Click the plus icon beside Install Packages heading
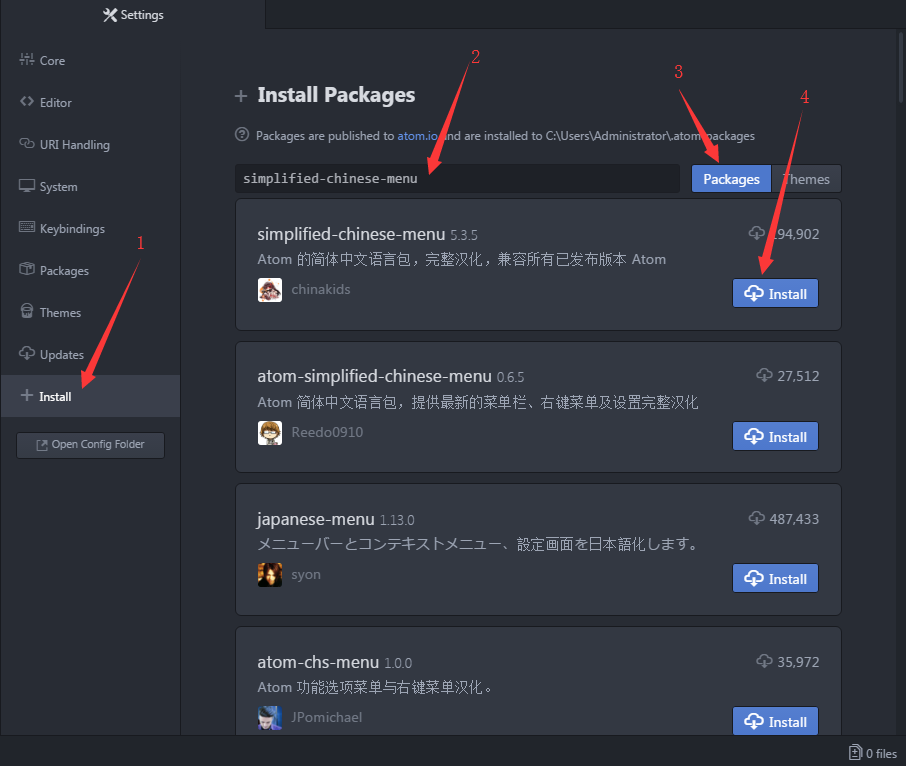Viewport: 906px width, 766px height. 241,96
